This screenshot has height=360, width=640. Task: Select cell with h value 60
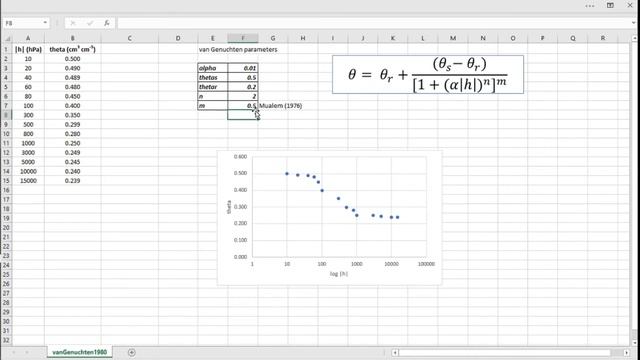click(28, 87)
